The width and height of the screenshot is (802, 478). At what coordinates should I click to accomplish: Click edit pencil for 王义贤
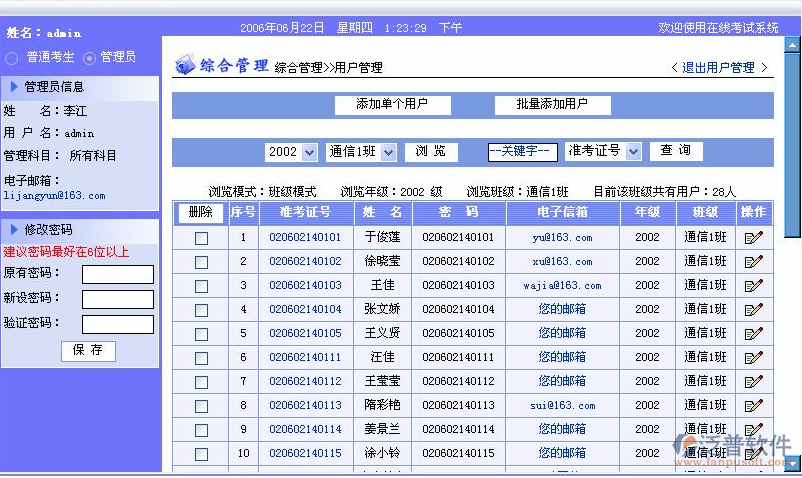point(753,334)
